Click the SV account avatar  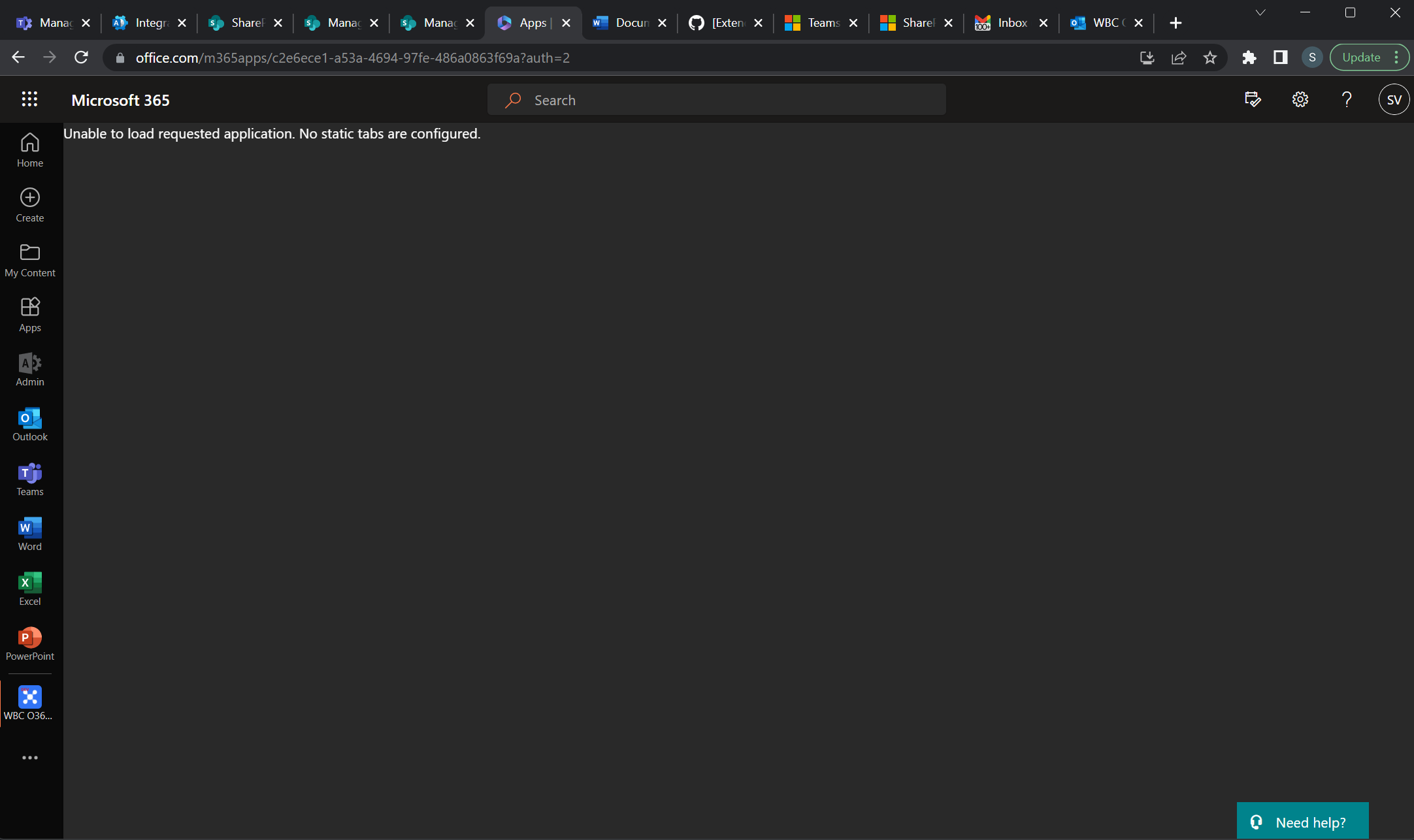[x=1393, y=99]
